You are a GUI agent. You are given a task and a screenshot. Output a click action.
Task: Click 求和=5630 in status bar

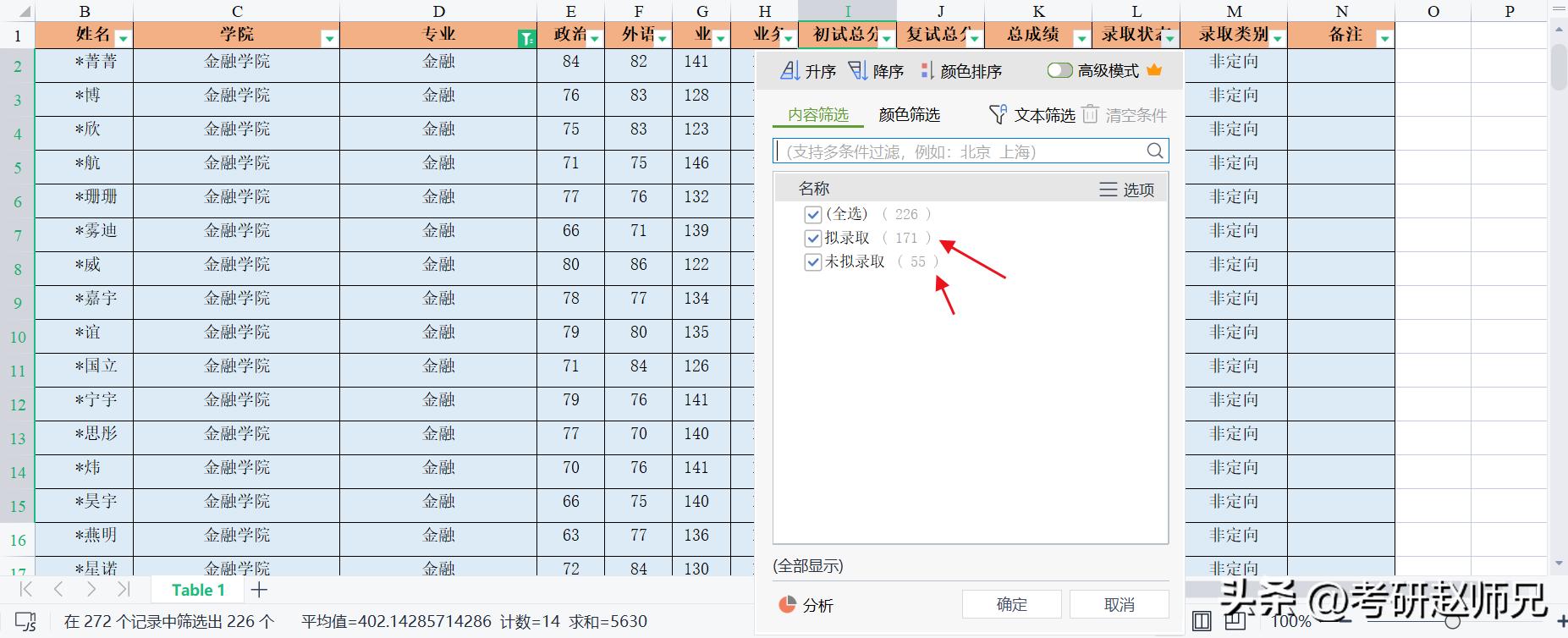[608, 622]
